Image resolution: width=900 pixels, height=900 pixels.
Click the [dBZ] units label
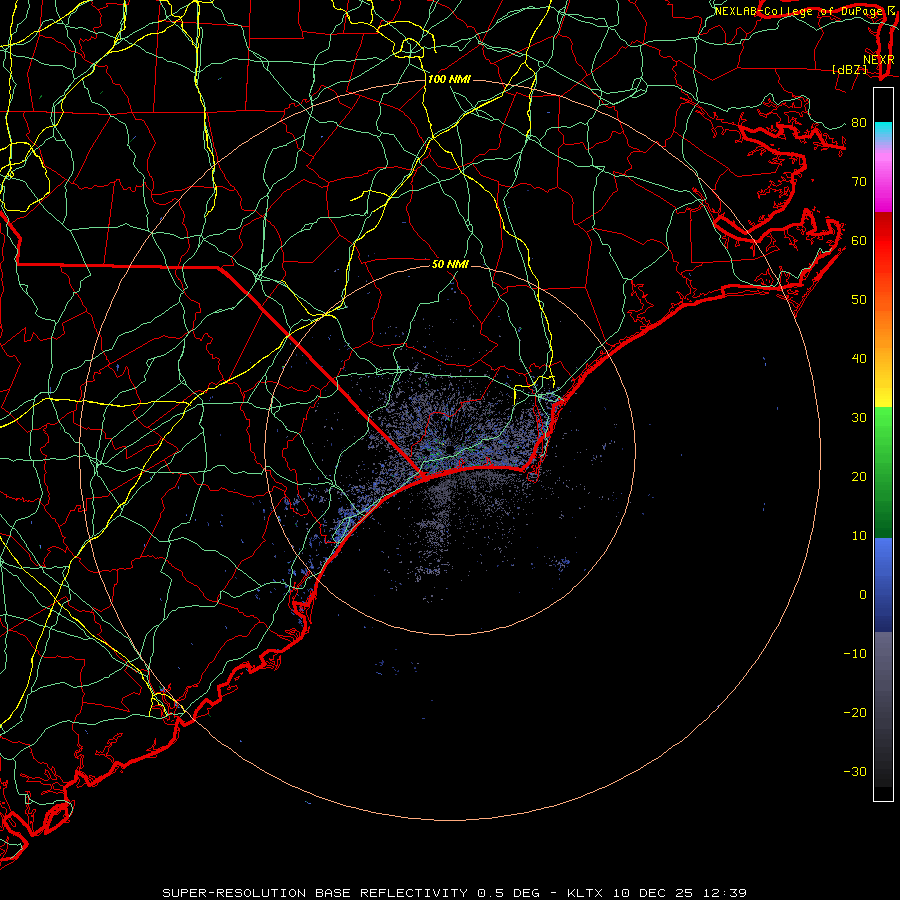coord(849,69)
